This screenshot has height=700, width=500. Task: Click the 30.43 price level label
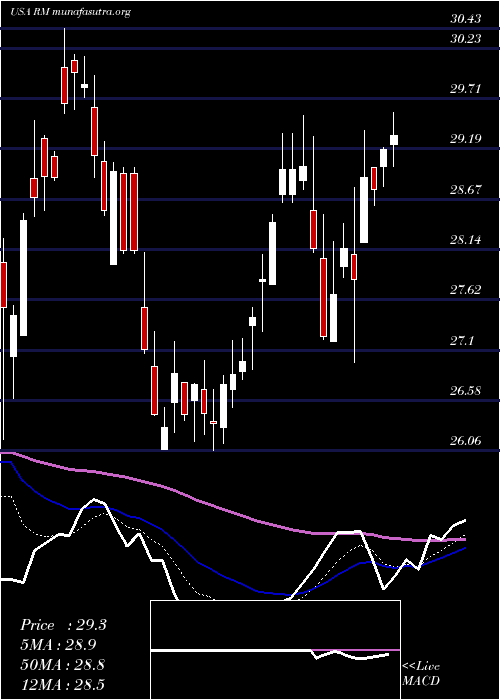466,19
